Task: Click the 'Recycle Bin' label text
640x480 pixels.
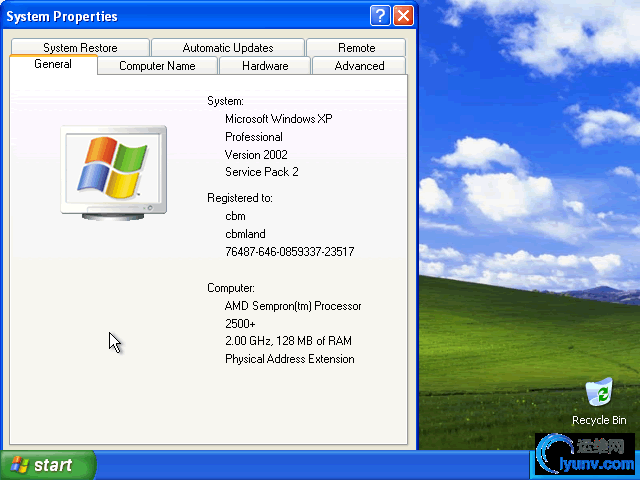Action: pos(599,420)
